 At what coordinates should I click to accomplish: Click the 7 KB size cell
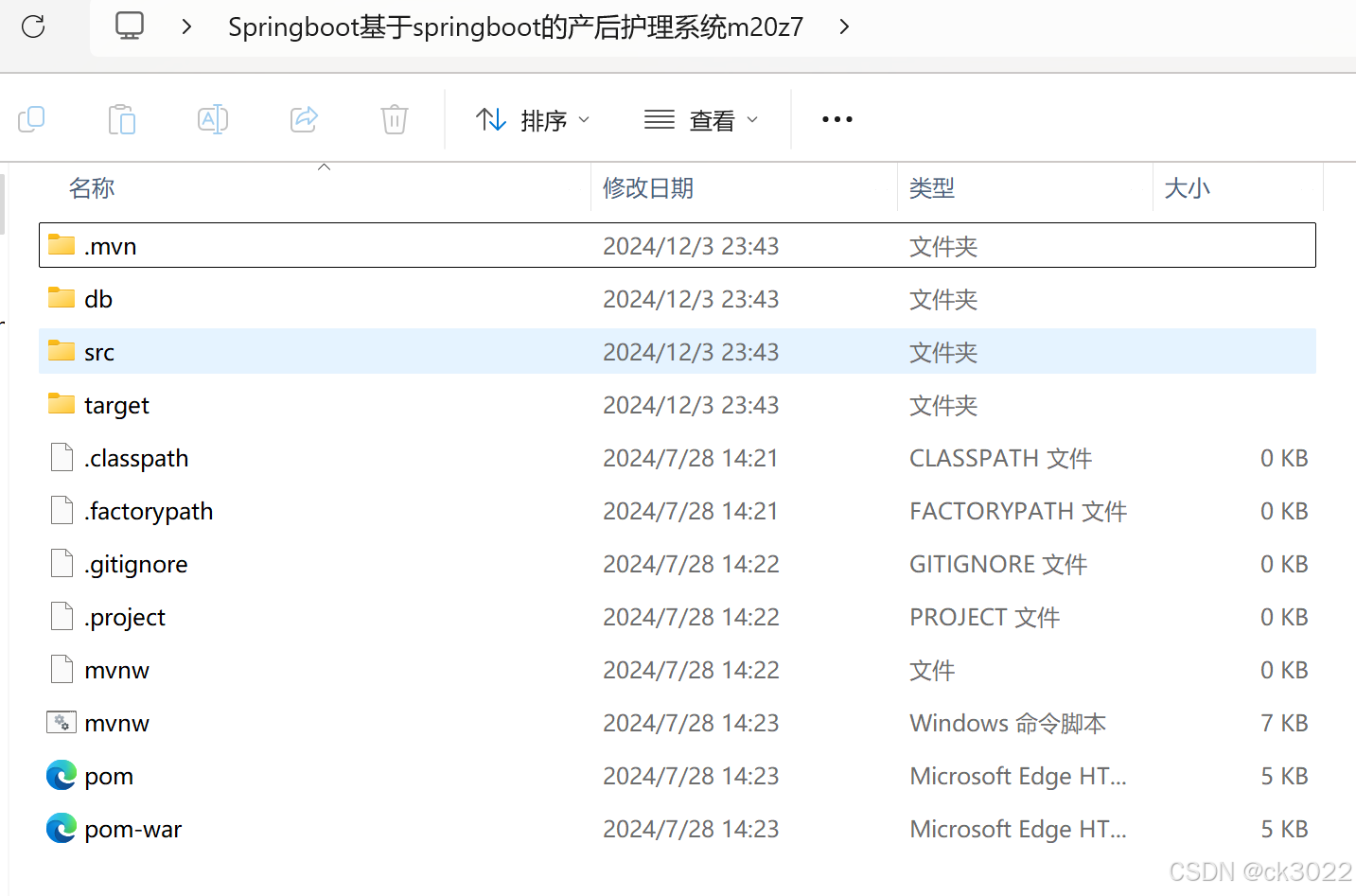1284,723
